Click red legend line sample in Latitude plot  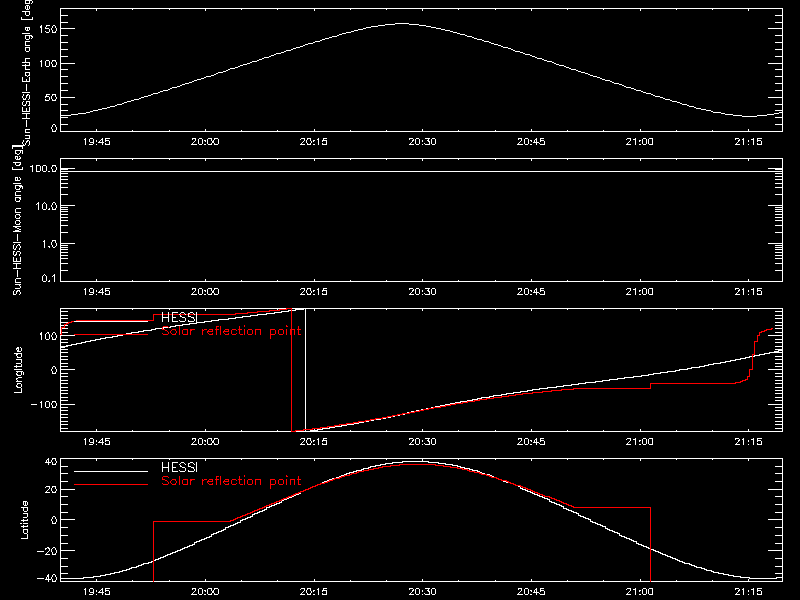click(111, 484)
